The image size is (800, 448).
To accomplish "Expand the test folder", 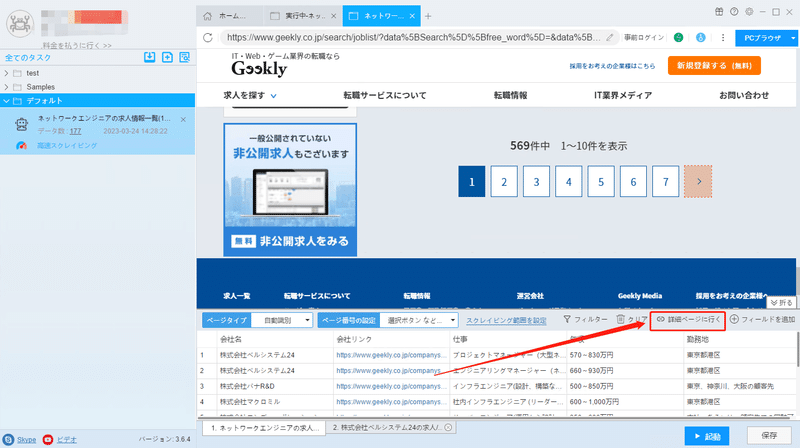I will coord(6,73).
